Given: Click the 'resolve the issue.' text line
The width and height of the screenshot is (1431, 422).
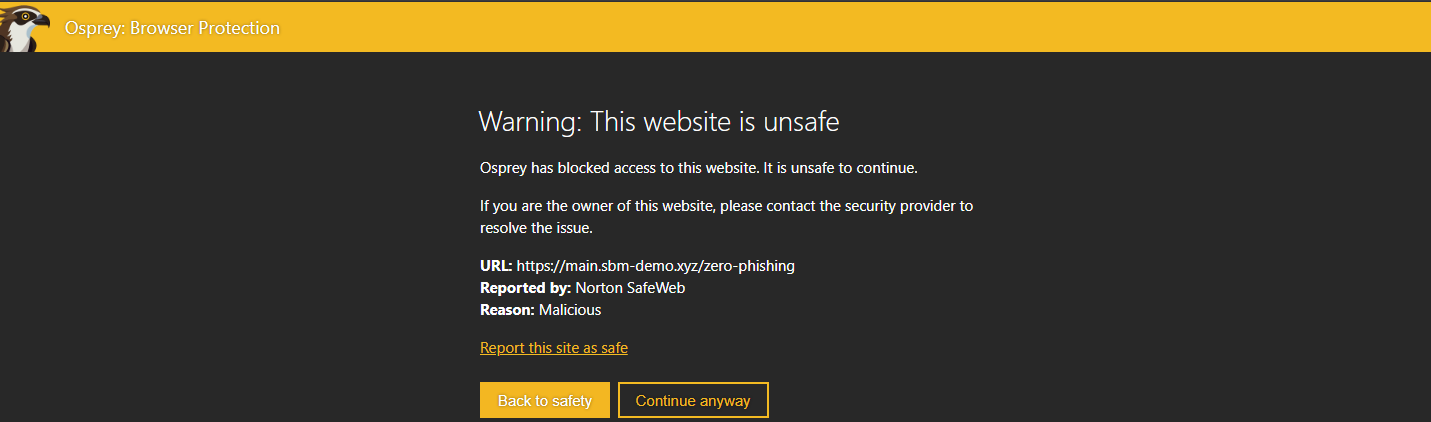Looking at the screenshot, I should point(537,228).
